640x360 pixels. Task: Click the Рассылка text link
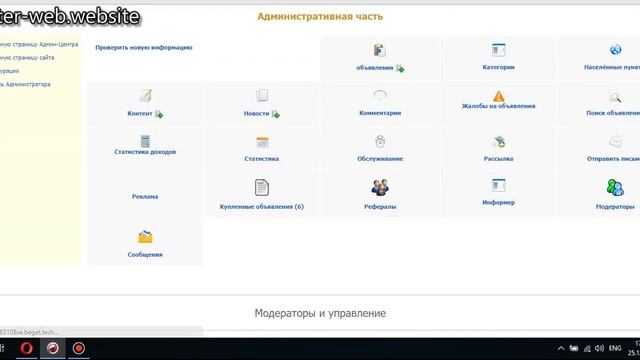point(498,158)
